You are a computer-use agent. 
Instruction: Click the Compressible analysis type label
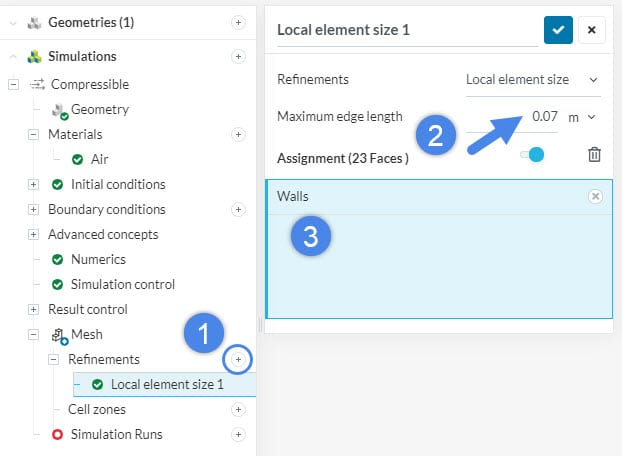[x=90, y=84]
